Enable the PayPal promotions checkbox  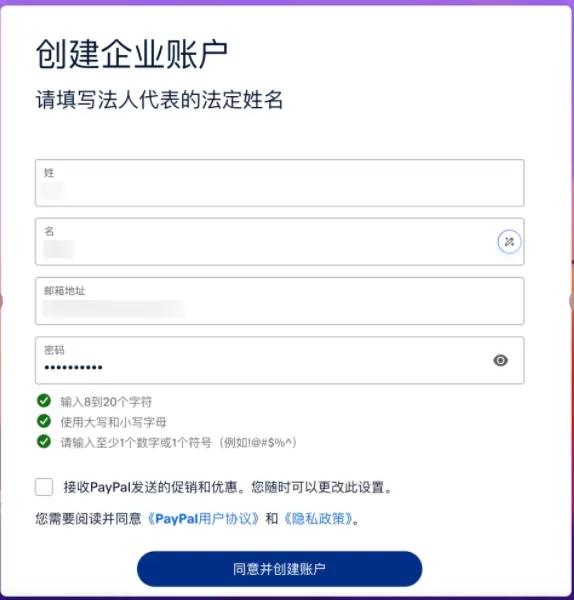tap(44, 487)
